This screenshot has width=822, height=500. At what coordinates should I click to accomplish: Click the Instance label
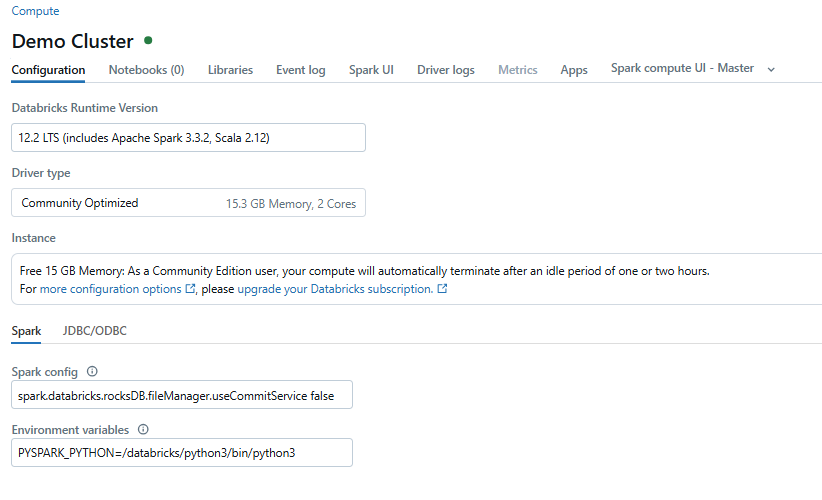[34, 238]
